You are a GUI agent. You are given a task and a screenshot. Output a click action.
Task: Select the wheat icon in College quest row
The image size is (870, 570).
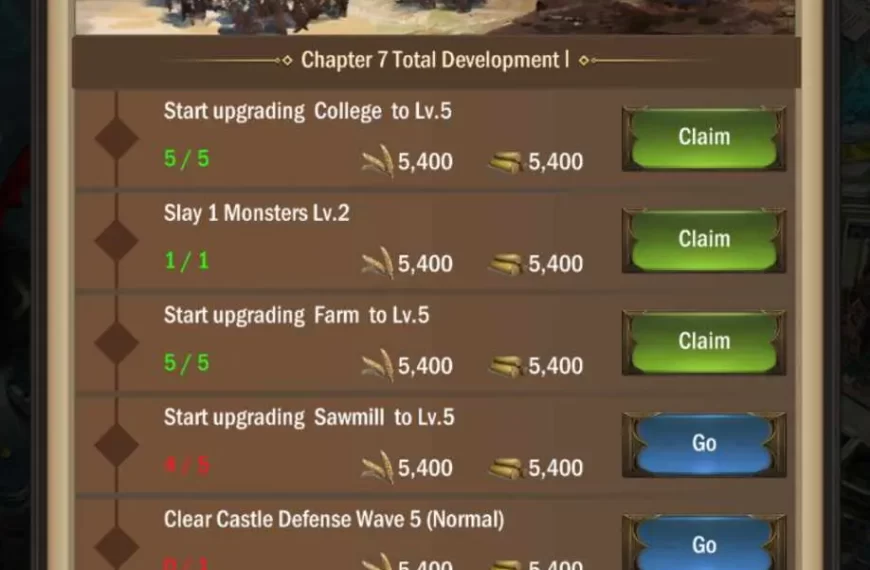tap(378, 161)
